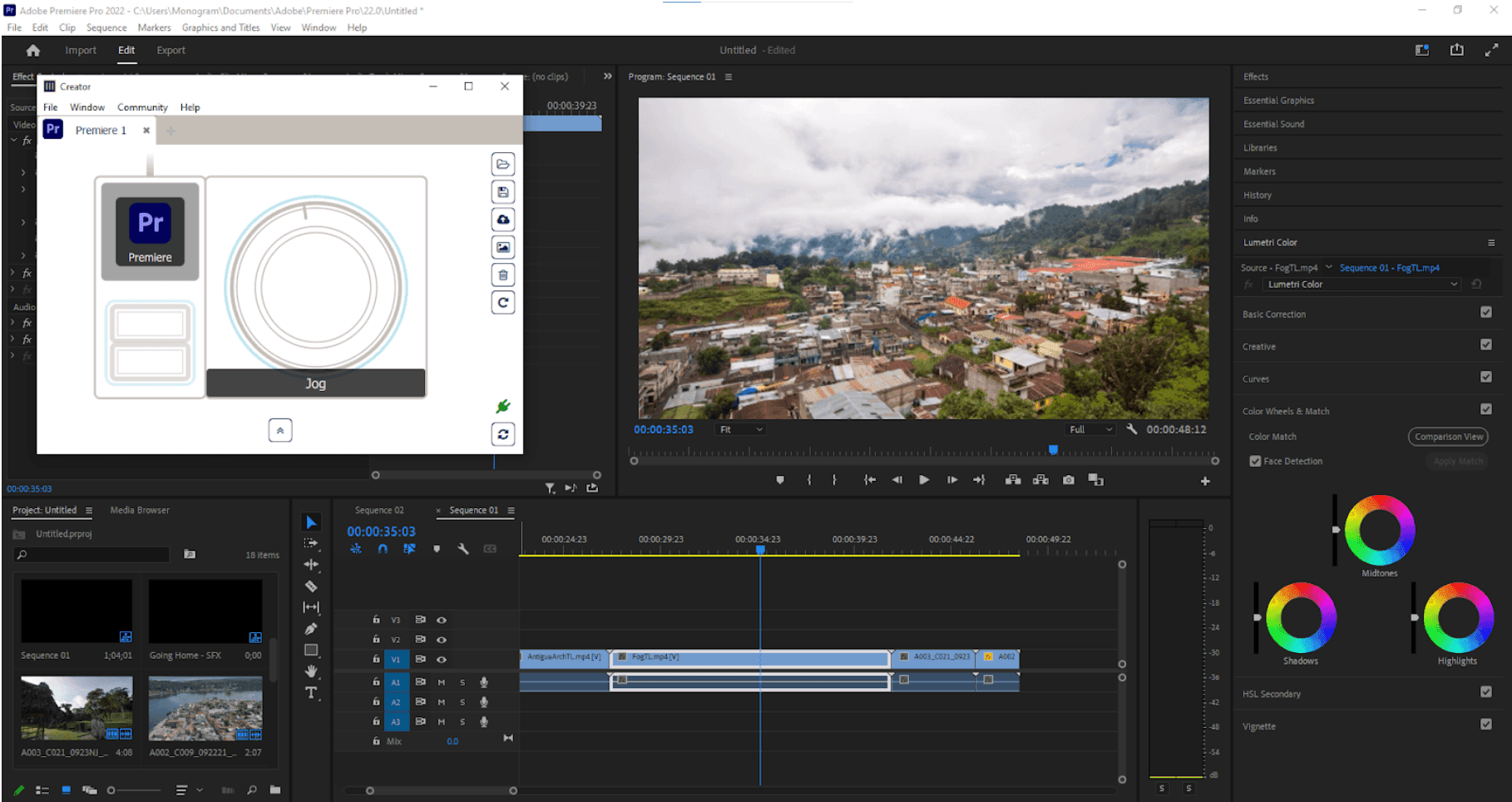Disable the Face Detection checkbox
The height and width of the screenshot is (802, 1512).
pyautogui.click(x=1256, y=461)
